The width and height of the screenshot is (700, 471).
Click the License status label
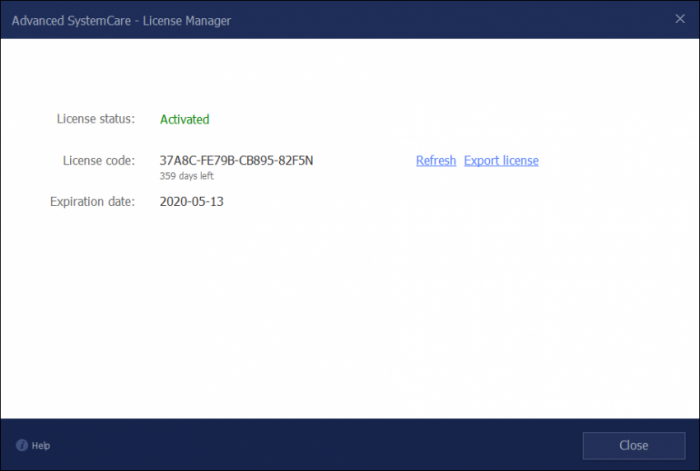tap(96, 119)
